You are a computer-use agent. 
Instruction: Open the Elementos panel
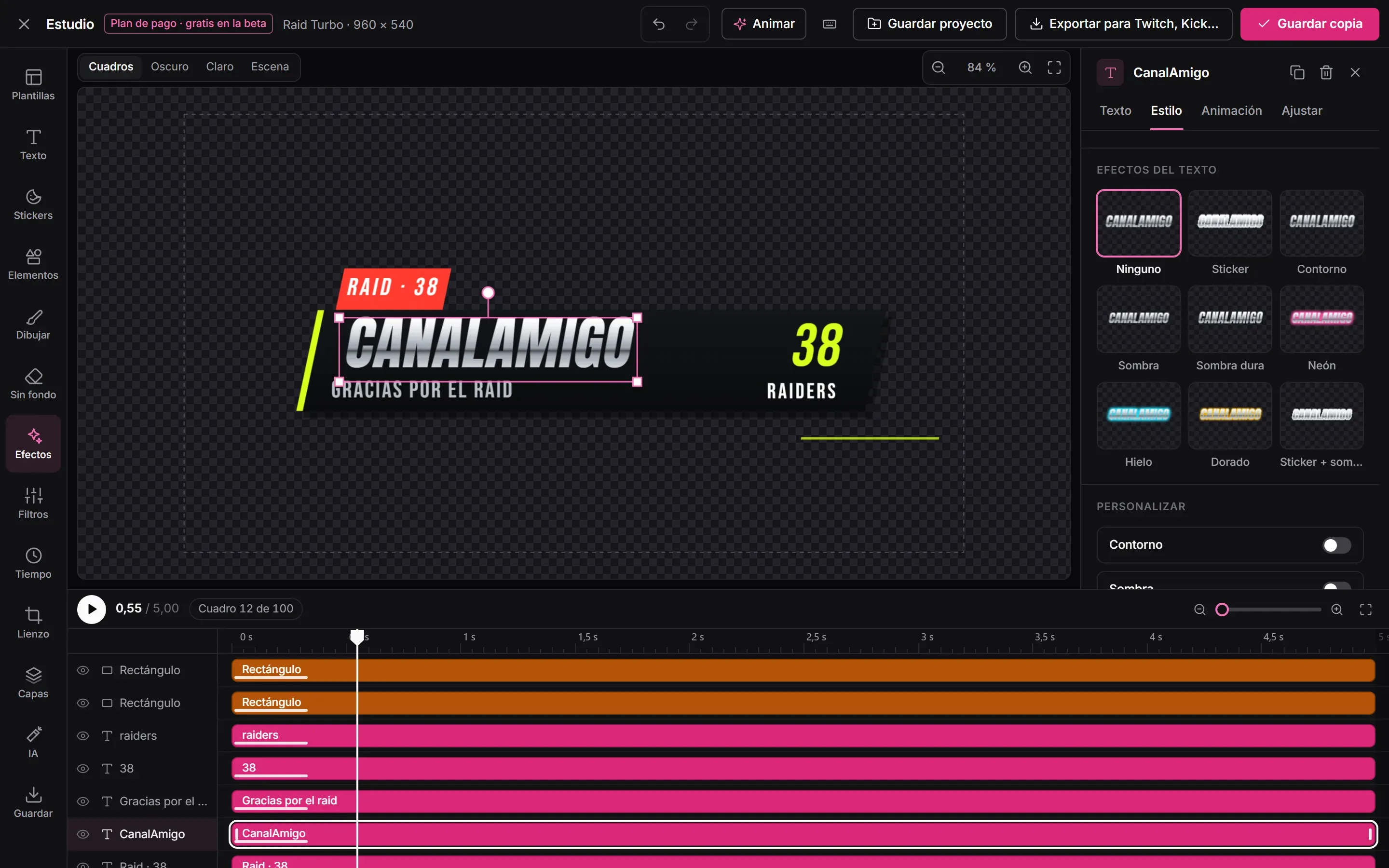tap(33, 264)
